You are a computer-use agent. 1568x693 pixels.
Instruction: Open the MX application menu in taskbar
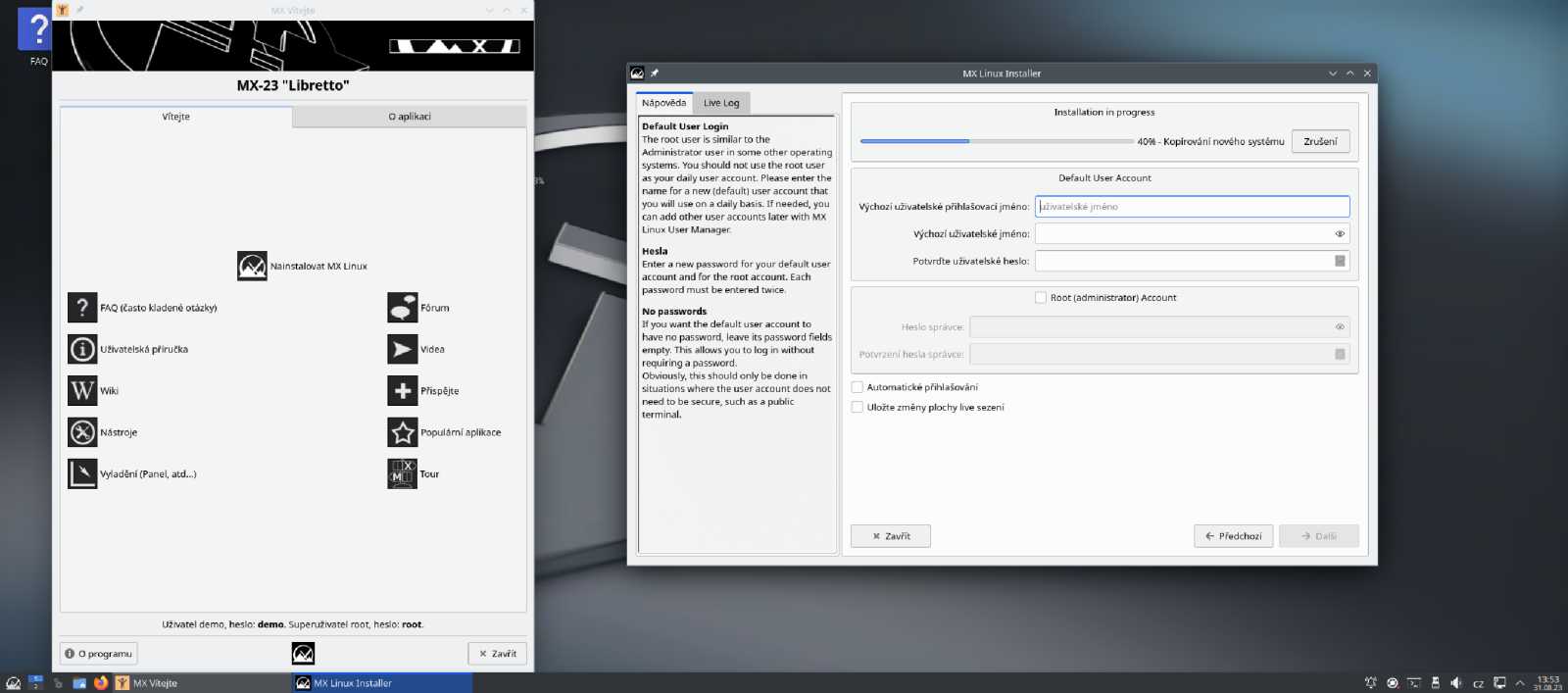(x=13, y=683)
